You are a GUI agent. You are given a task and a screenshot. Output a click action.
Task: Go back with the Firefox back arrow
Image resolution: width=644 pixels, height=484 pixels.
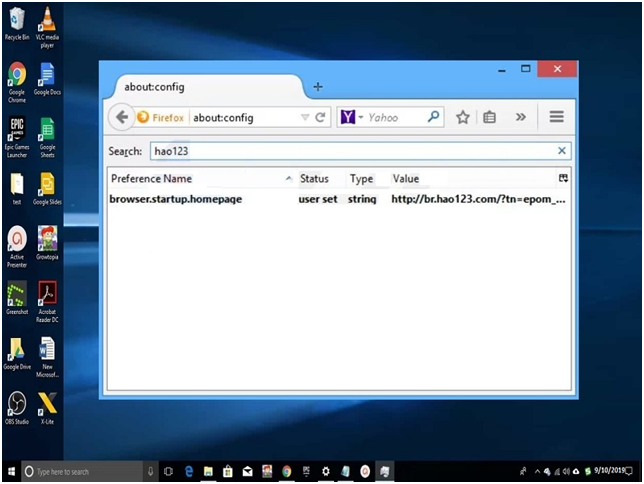click(x=122, y=118)
